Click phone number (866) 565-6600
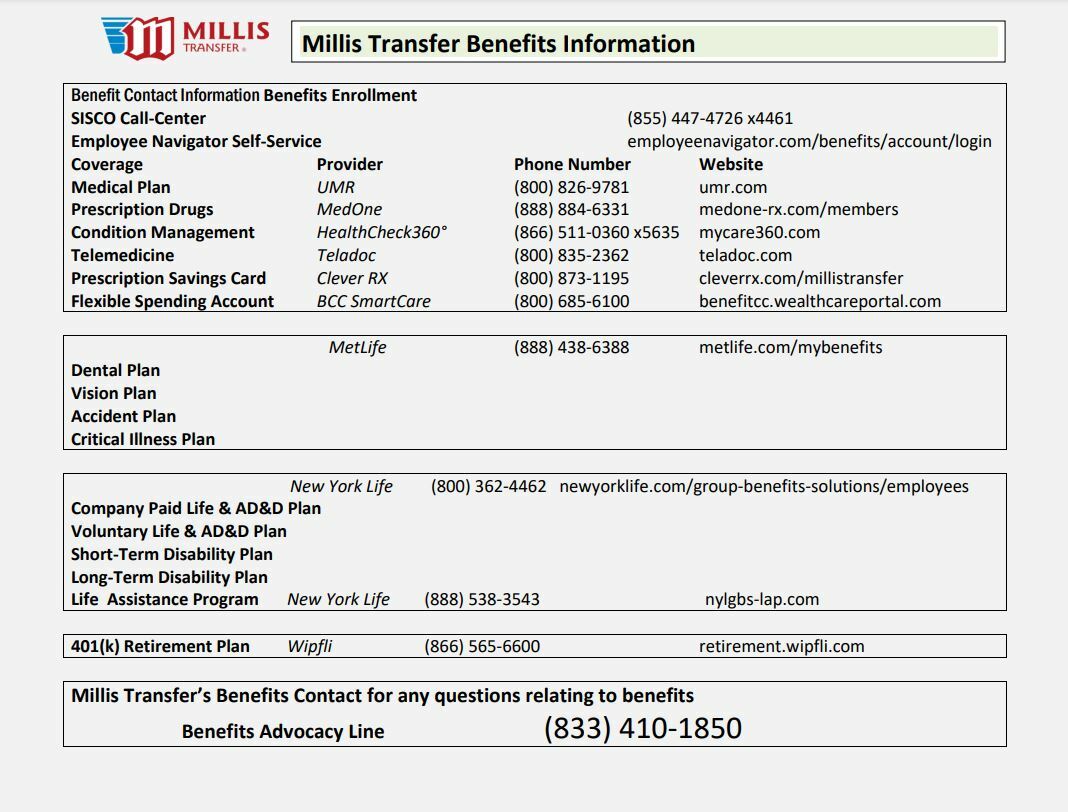This screenshot has width=1068, height=812. coord(482,646)
